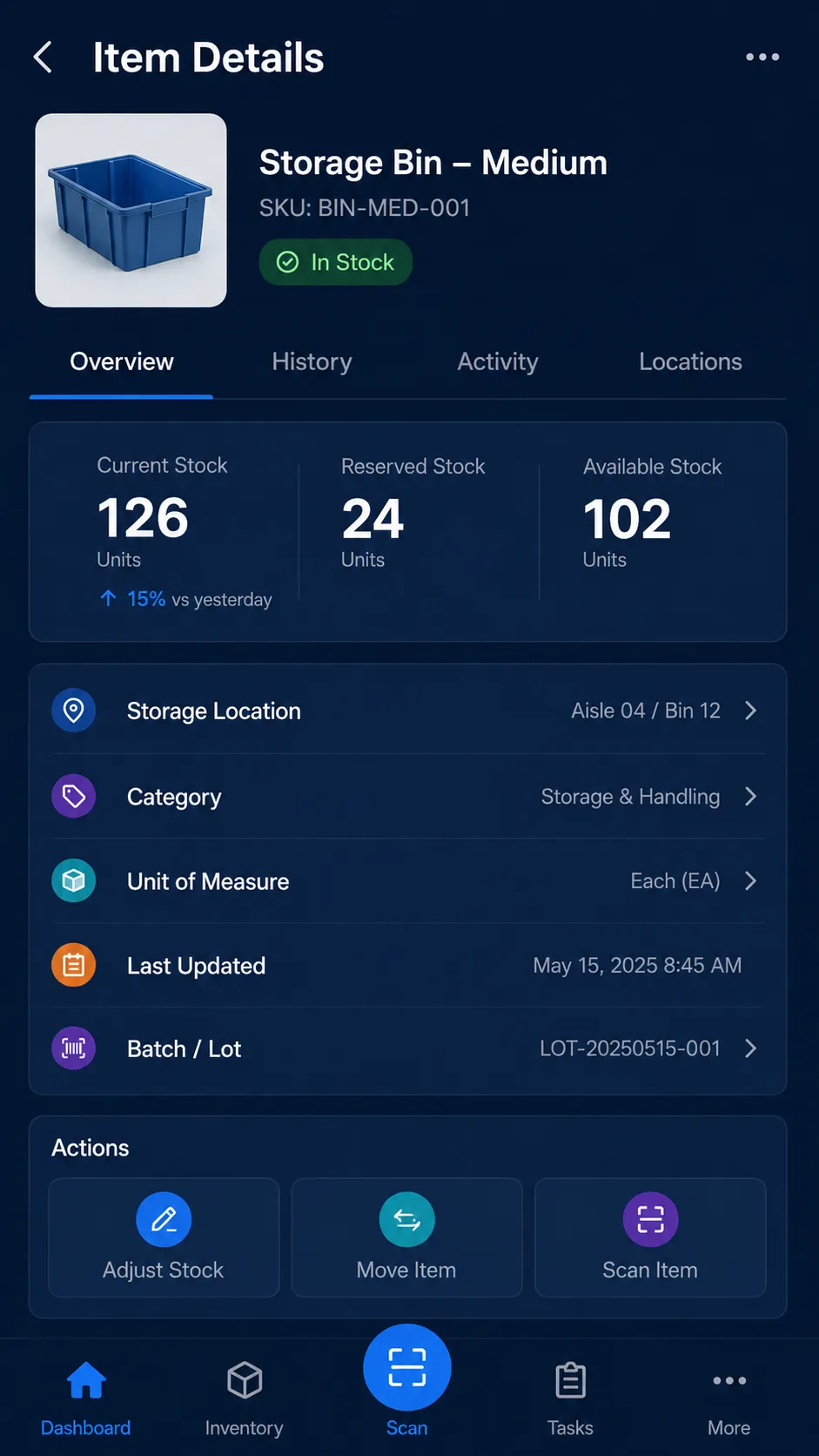Screen dimensions: 819x1456
Task: Open the three-dot options menu in header
Action: 762,57
